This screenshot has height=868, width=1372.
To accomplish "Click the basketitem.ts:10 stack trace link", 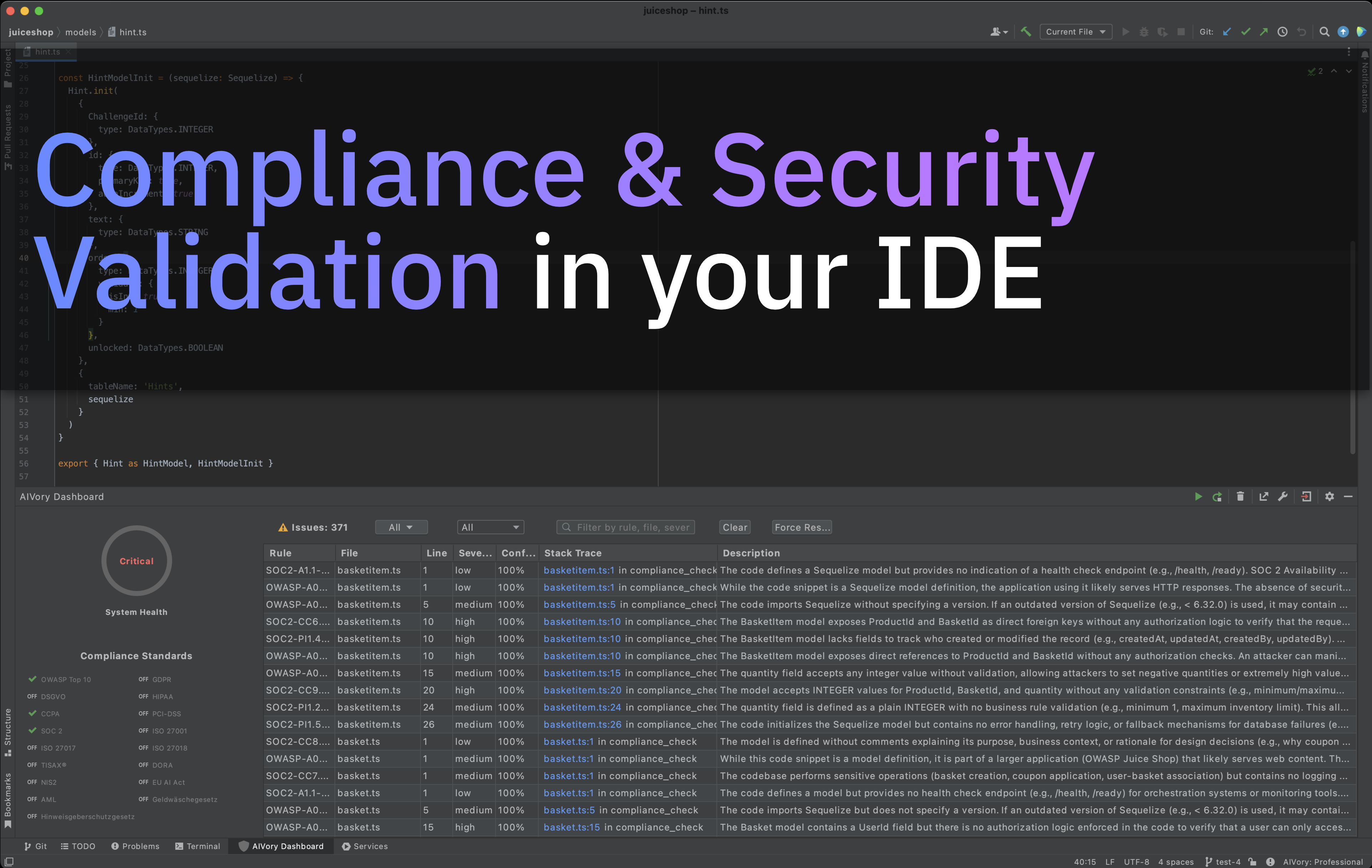I will pos(582,621).
